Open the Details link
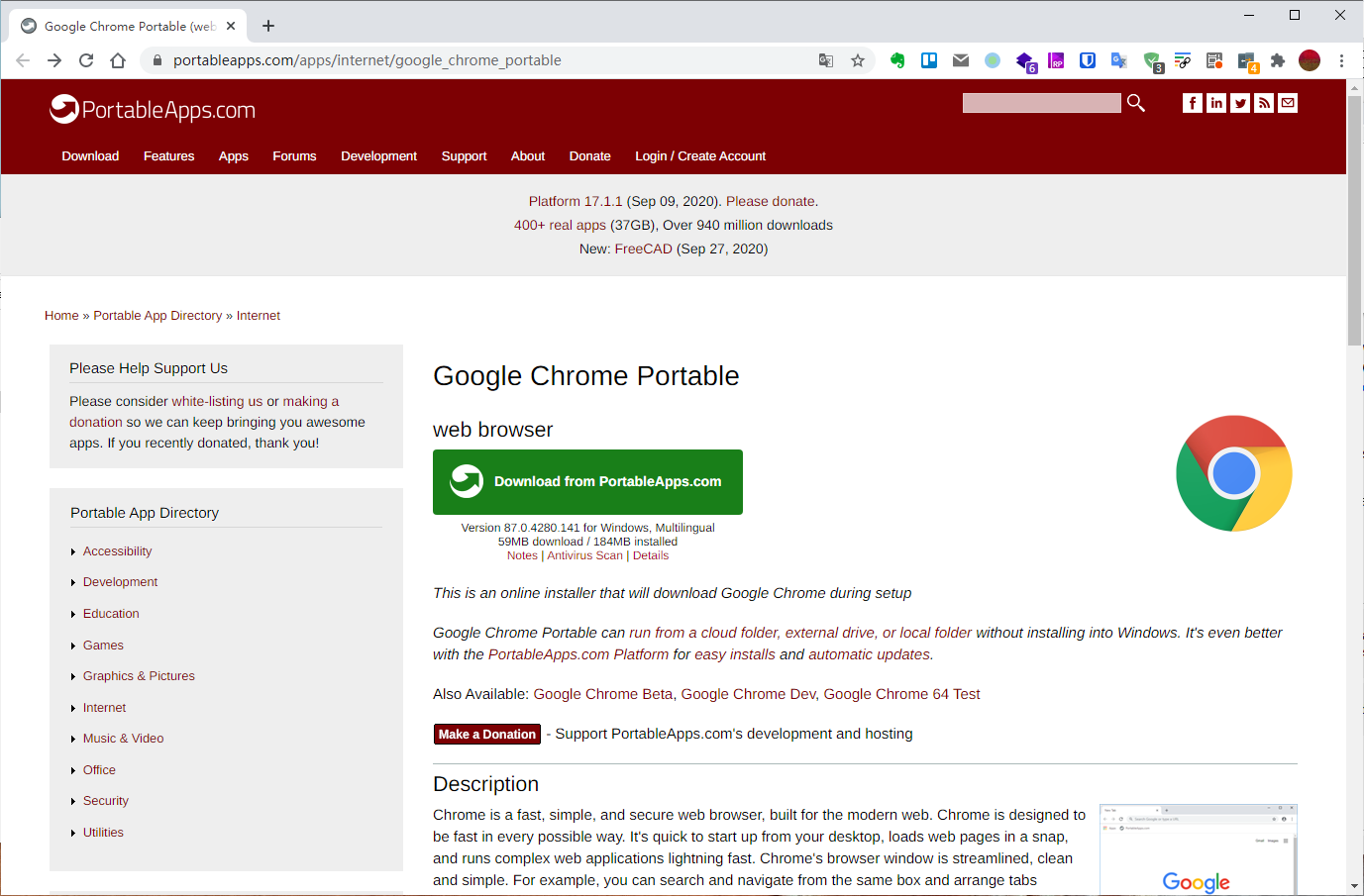The height and width of the screenshot is (896, 1364). point(651,555)
